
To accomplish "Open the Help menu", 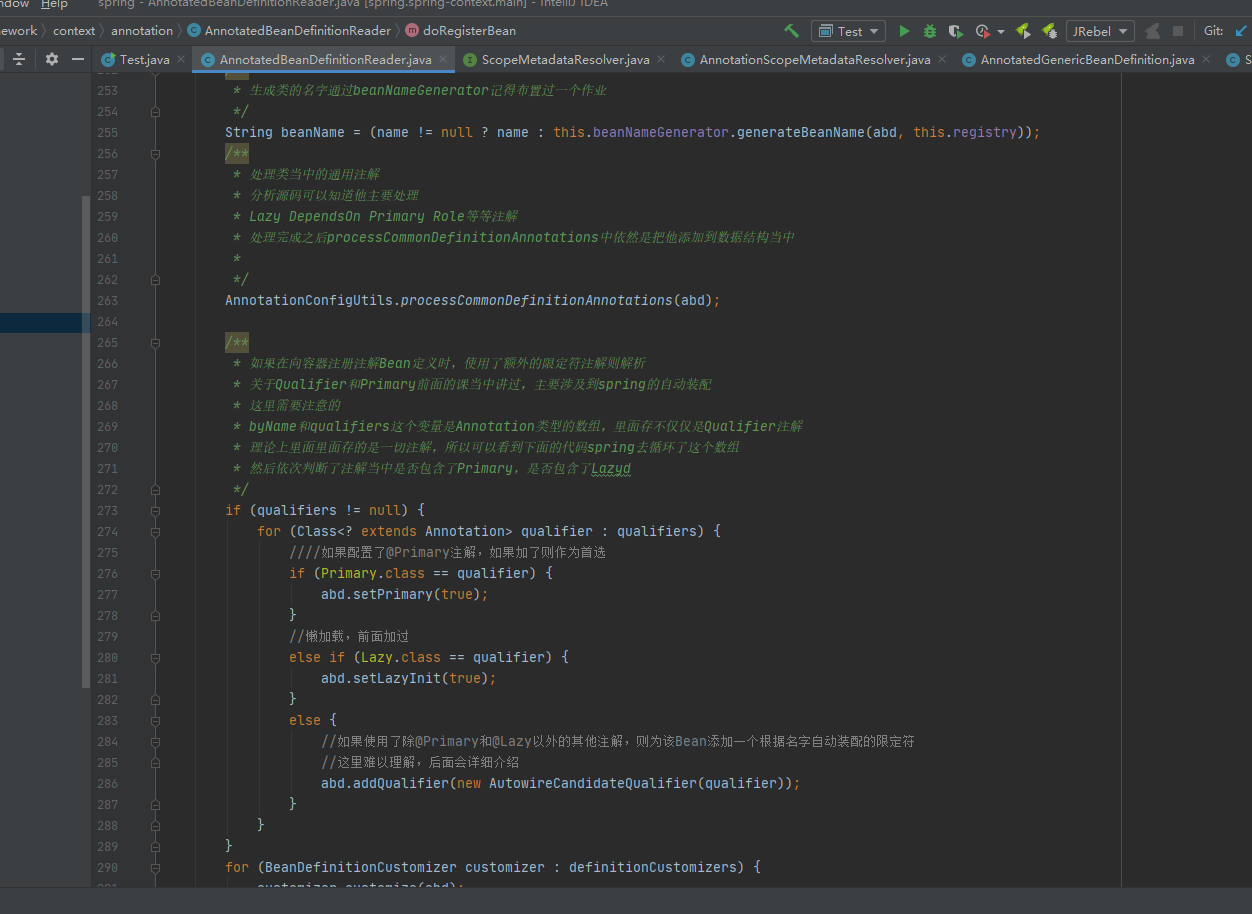I will click(54, 4).
